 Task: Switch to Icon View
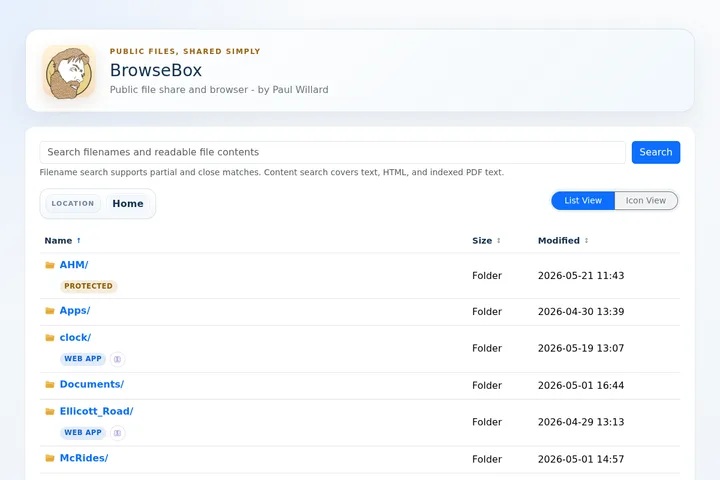point(646,201)
